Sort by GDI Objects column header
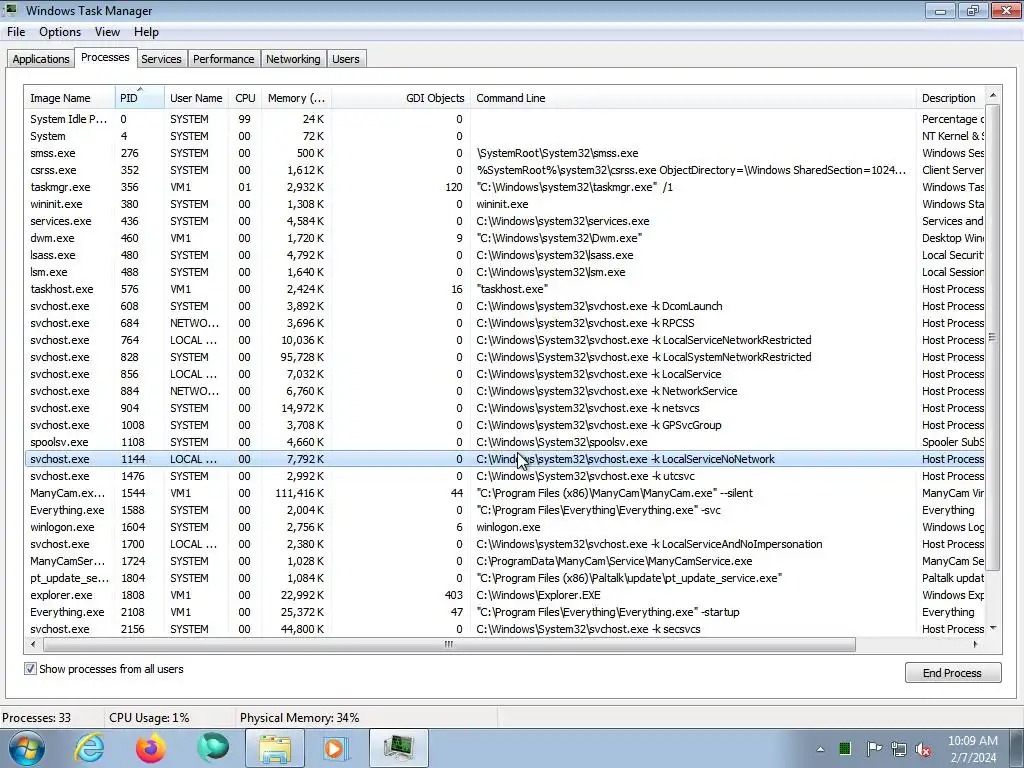 (401, 98)
